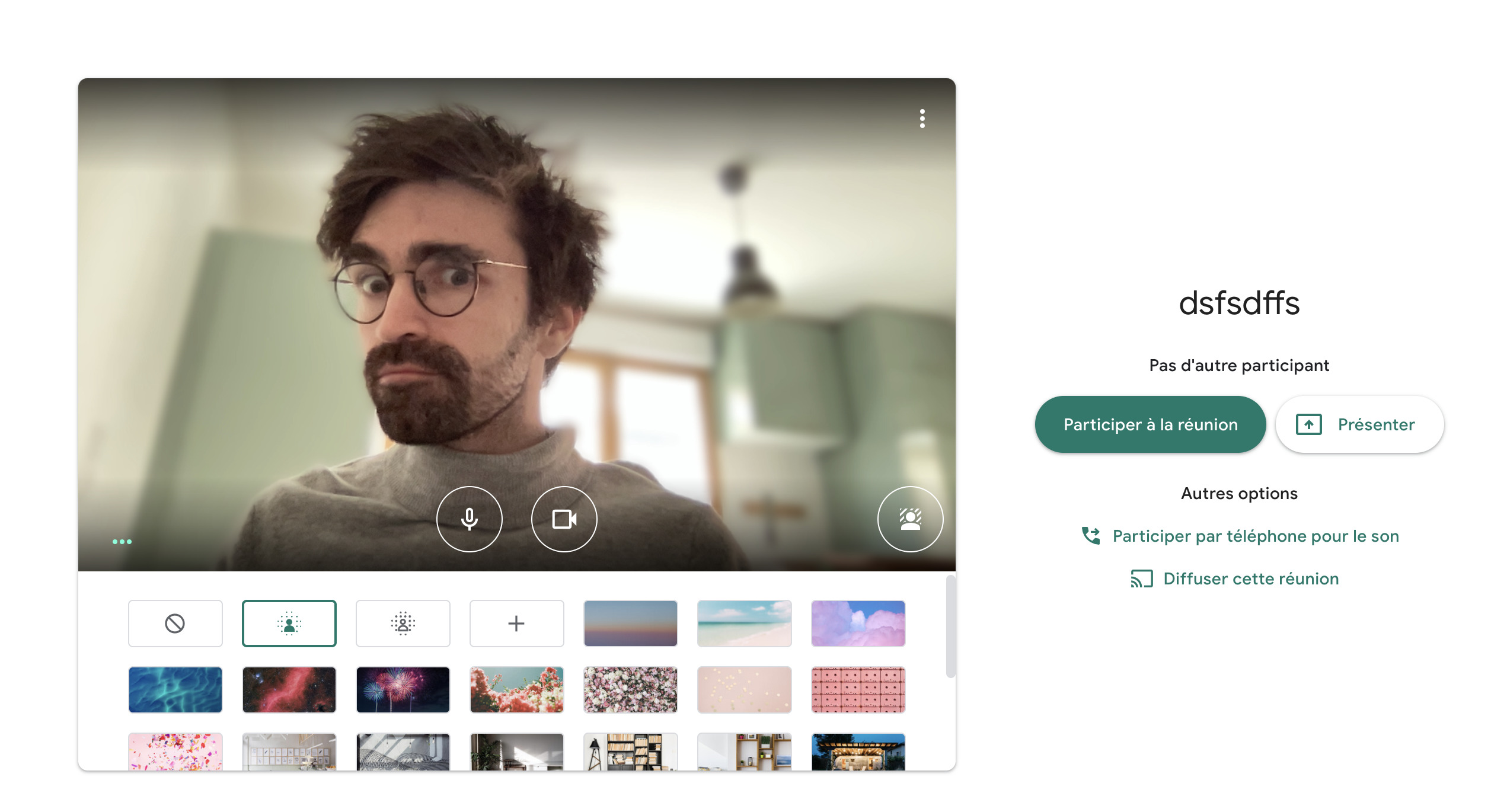Toggle the visual effects background panel
Screen dimensions: 1507x812
(910, 519)
